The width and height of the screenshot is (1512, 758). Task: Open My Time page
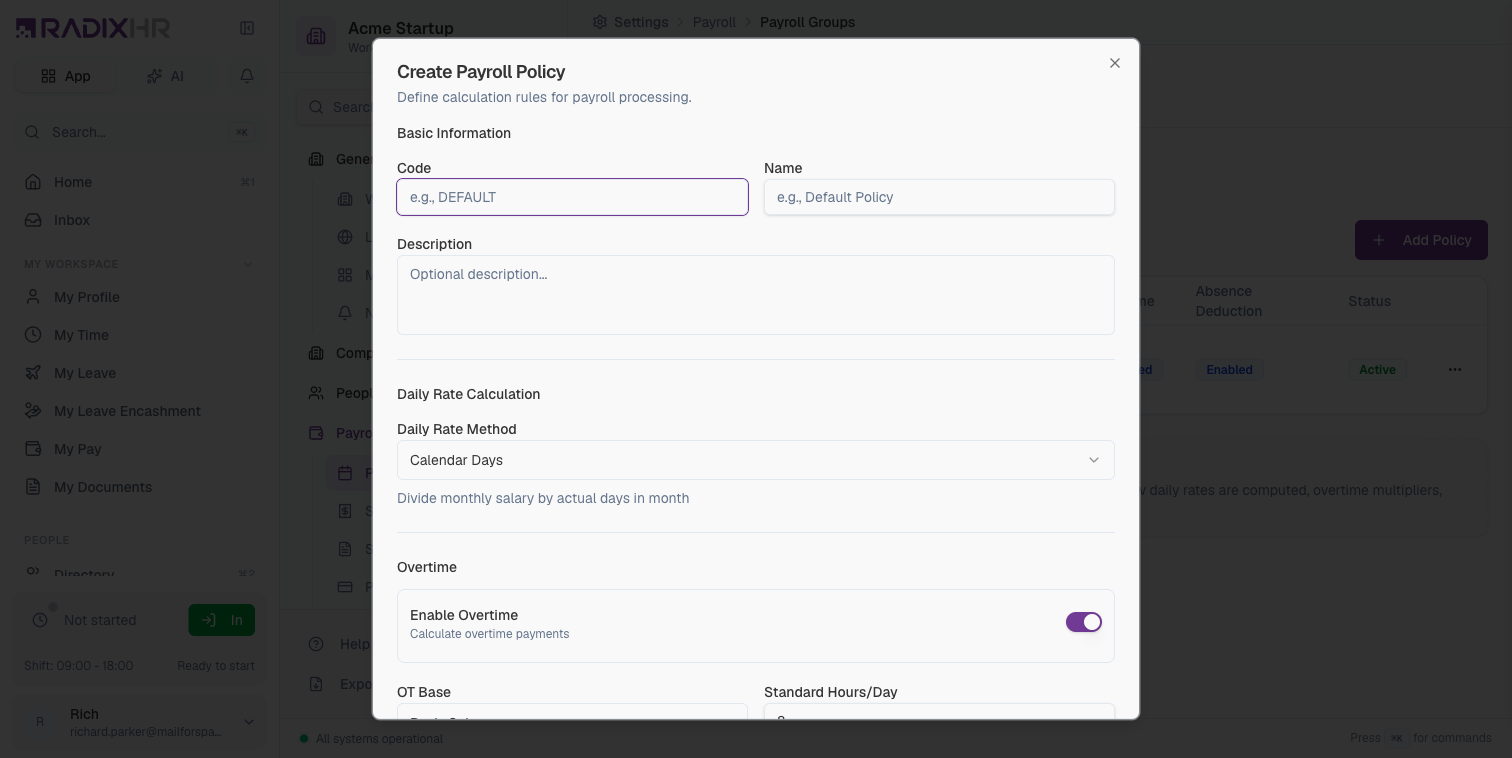pos(139,335)
